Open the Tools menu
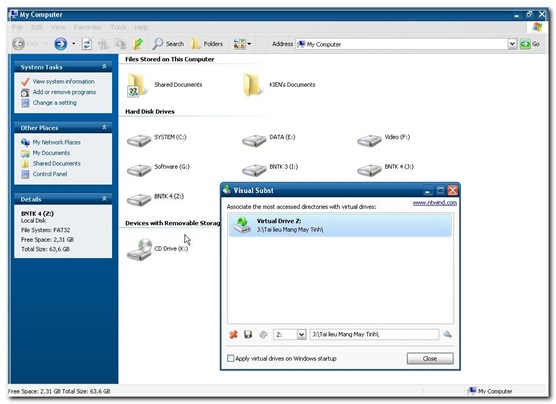Image resolution: width=556 pixels, height=404 pixels. coord(118,27)
